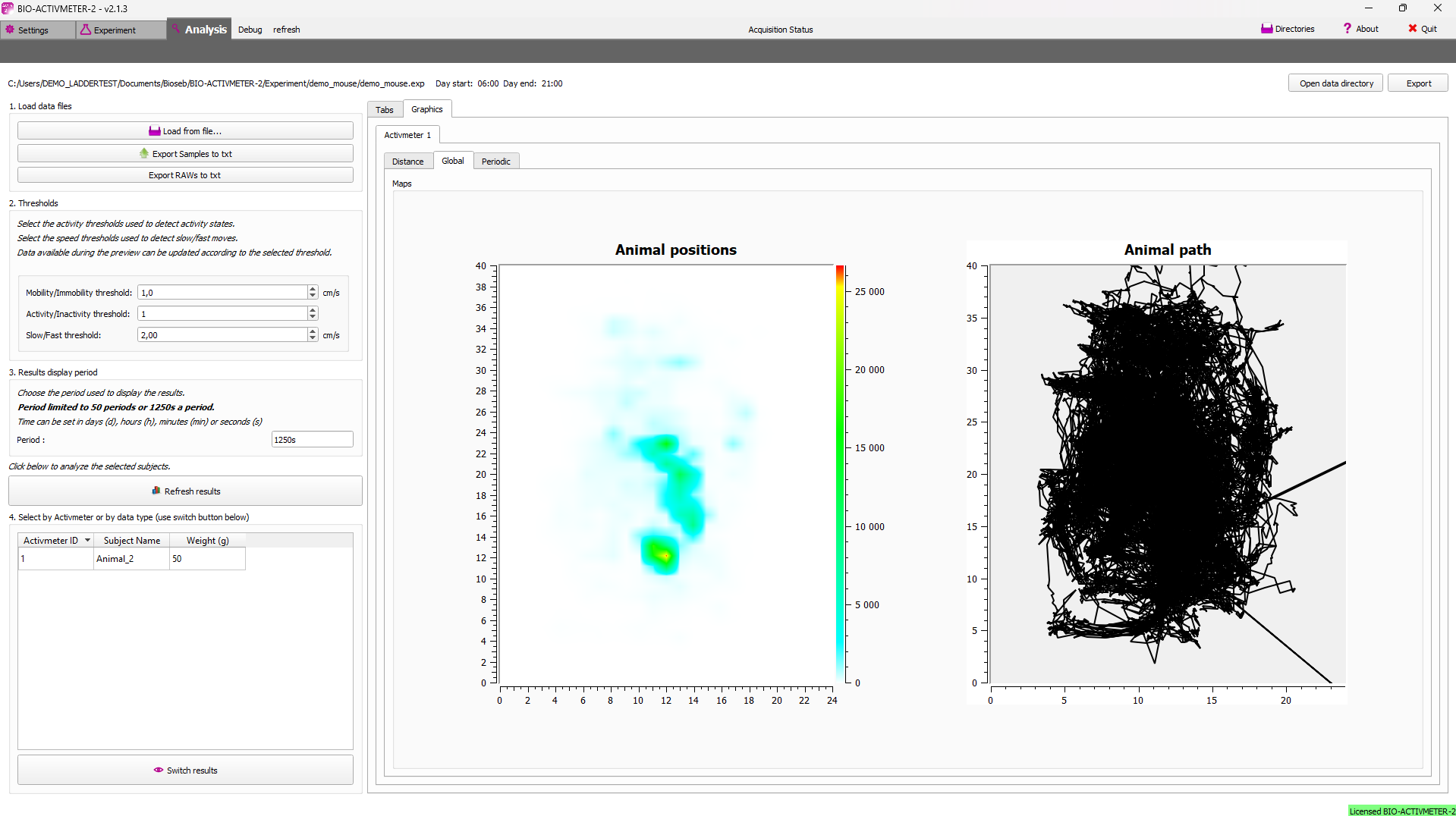Open the Debug menu
This screenshot has width=1456, height=816.
[x=250, y=30]
